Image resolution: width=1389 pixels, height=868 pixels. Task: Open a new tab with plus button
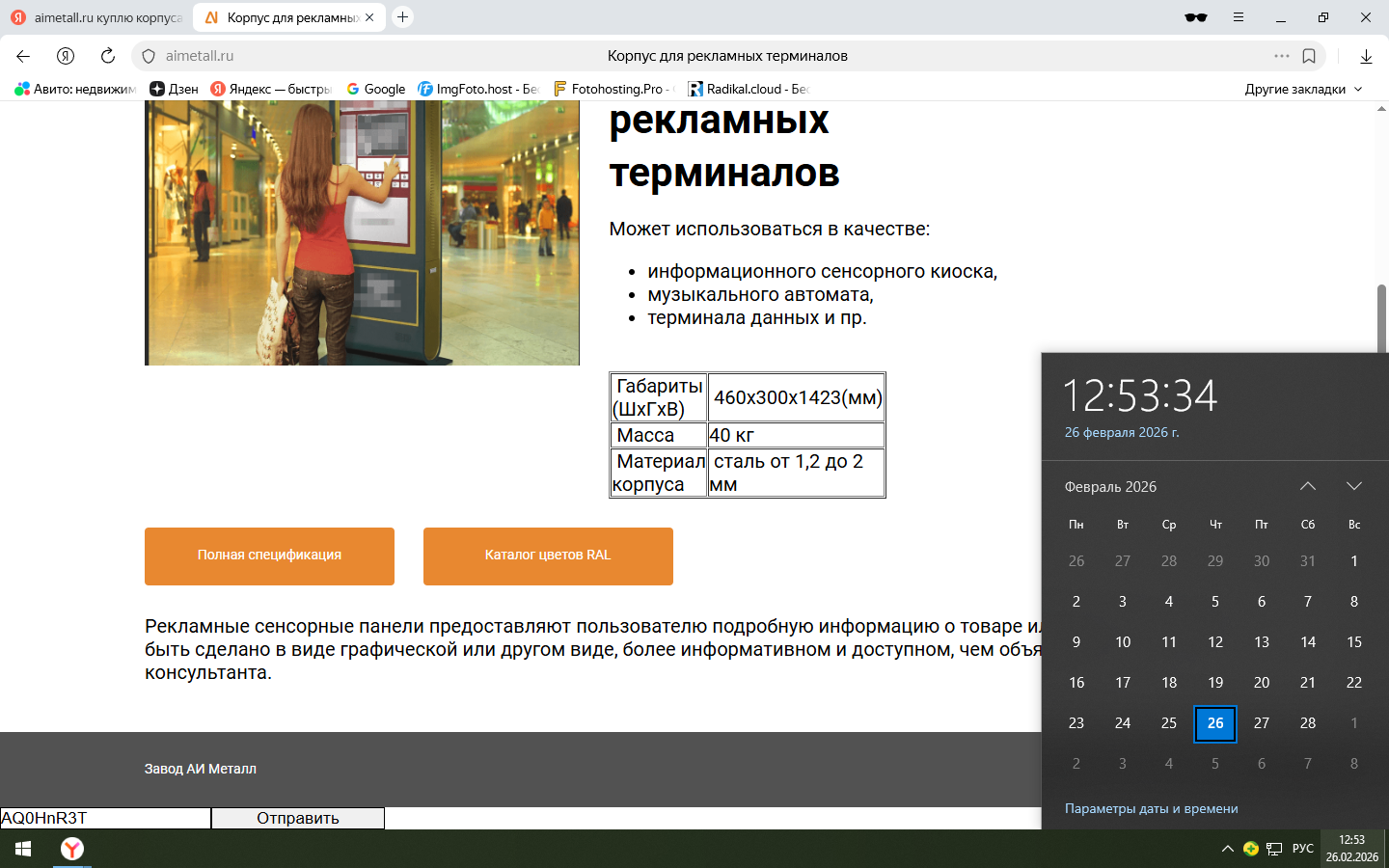[403, 17]
